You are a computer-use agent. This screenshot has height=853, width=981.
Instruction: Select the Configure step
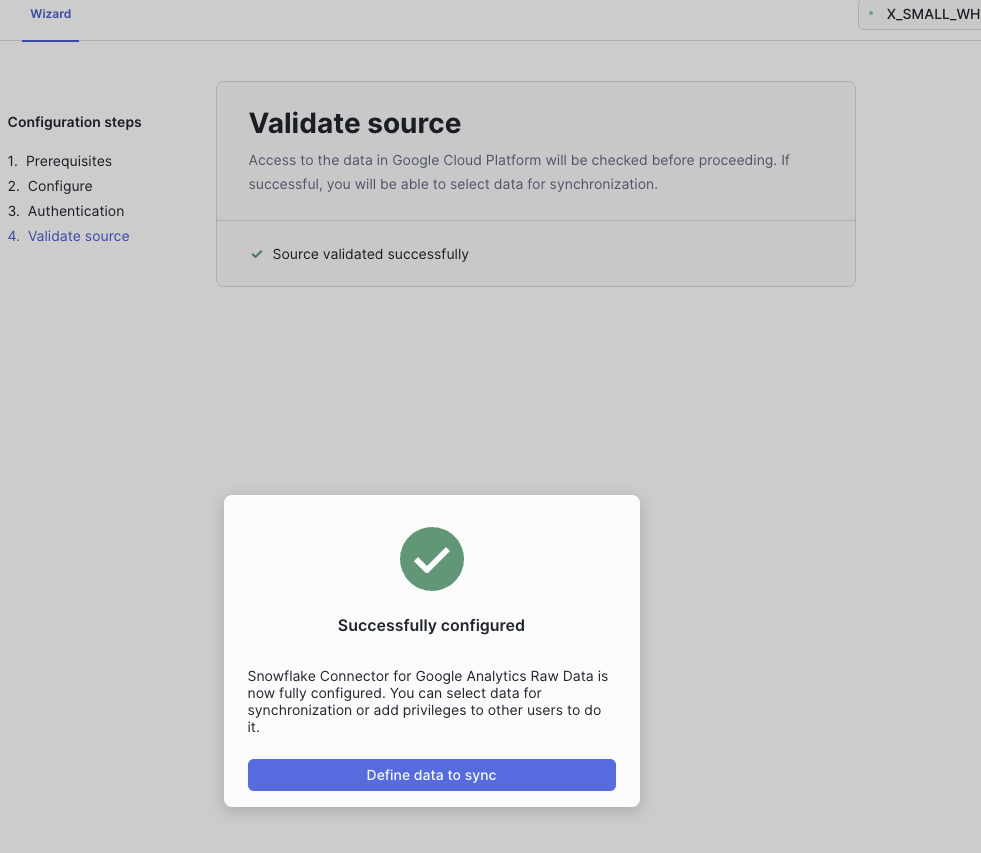click(60, 186)
